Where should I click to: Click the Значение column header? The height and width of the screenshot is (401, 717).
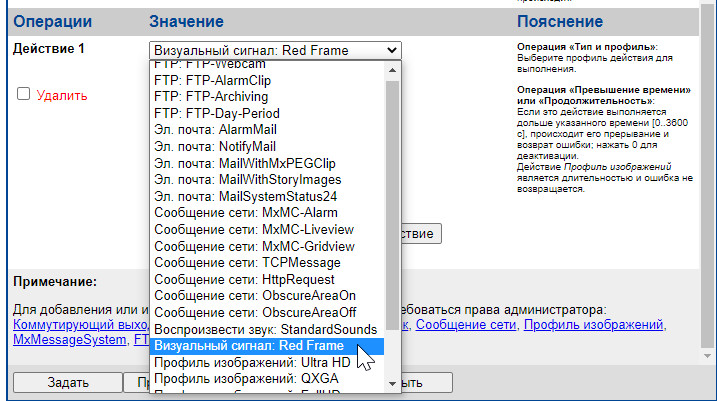coord(186,21)
